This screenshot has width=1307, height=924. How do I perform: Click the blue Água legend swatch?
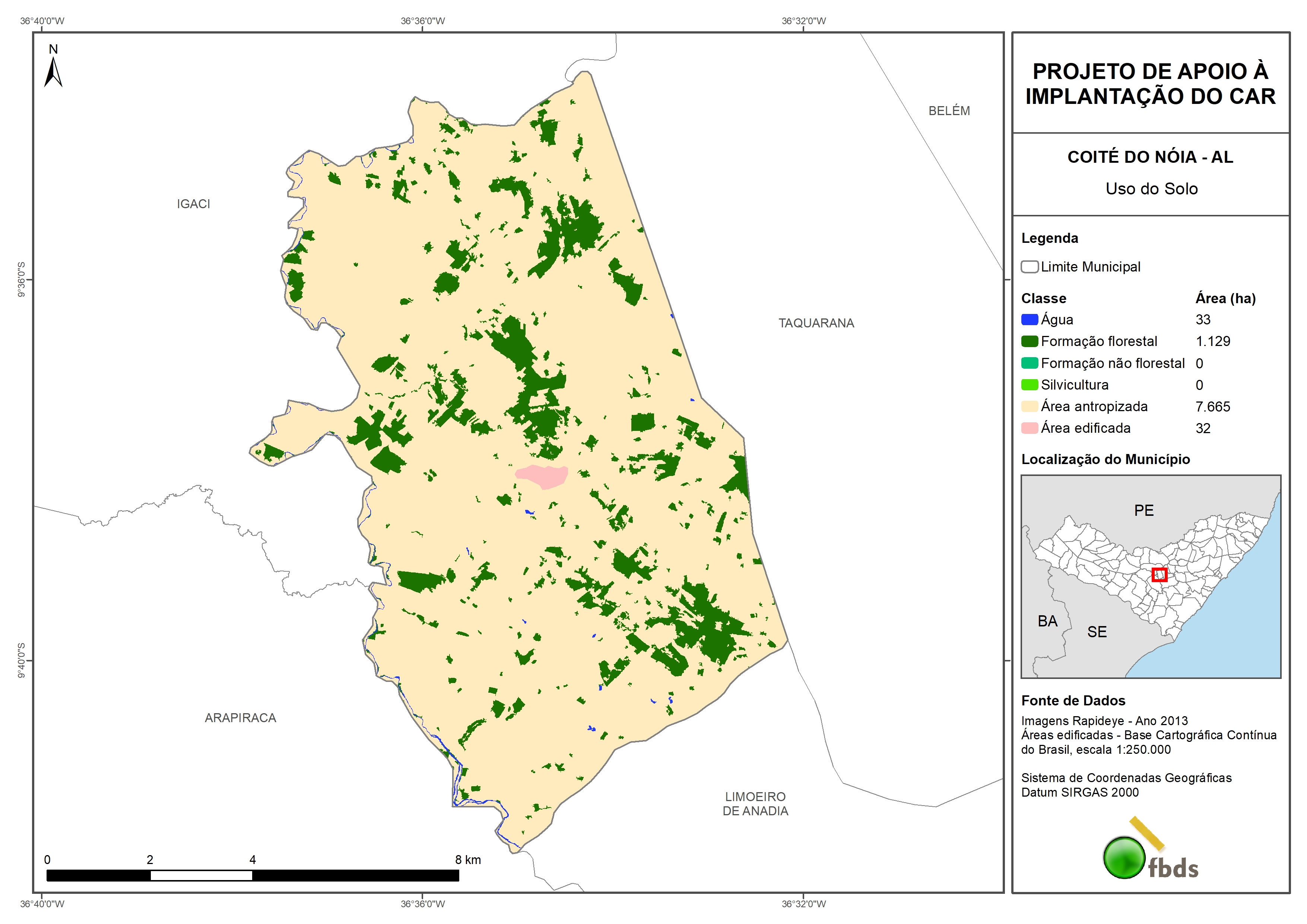click(1029, 320)
